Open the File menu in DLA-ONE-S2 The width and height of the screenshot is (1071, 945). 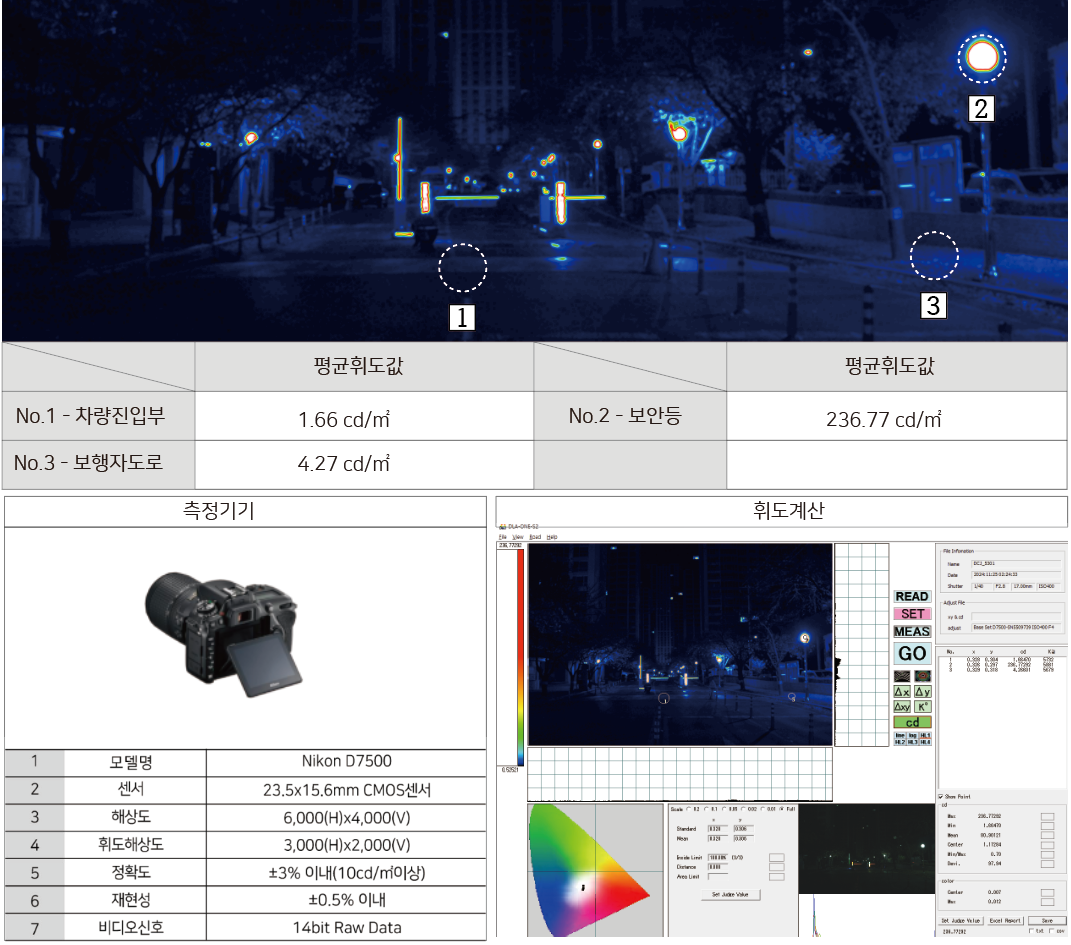502,537
